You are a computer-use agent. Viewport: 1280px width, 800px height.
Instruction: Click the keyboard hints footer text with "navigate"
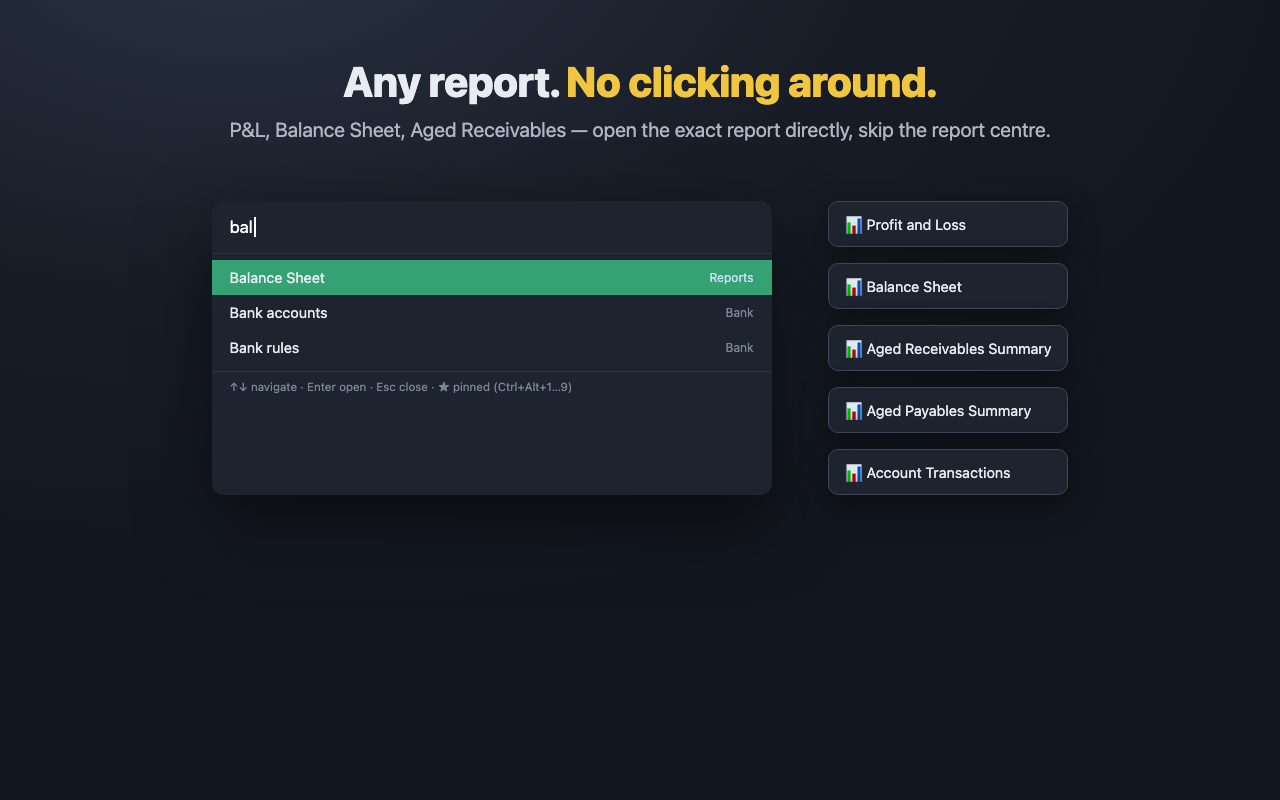400,387
